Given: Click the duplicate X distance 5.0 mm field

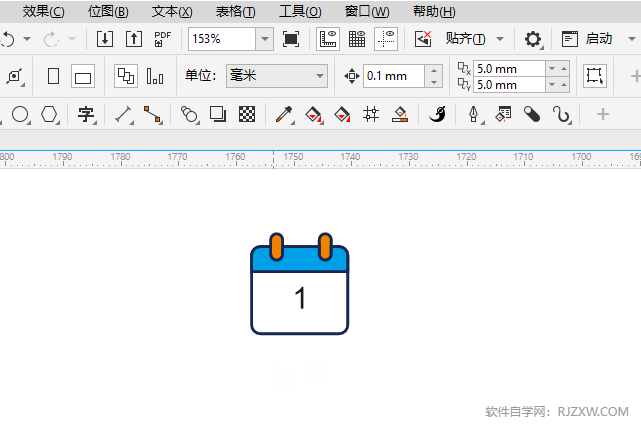Looking at the screenshot, I should (509, 68).
